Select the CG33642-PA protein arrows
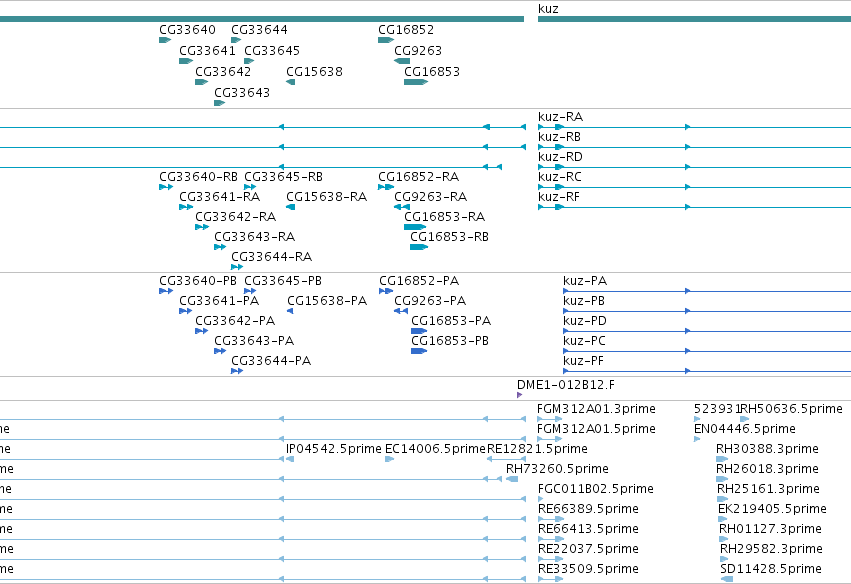The height and width of the screenshot is (584, 851). (x=201, y=331)
